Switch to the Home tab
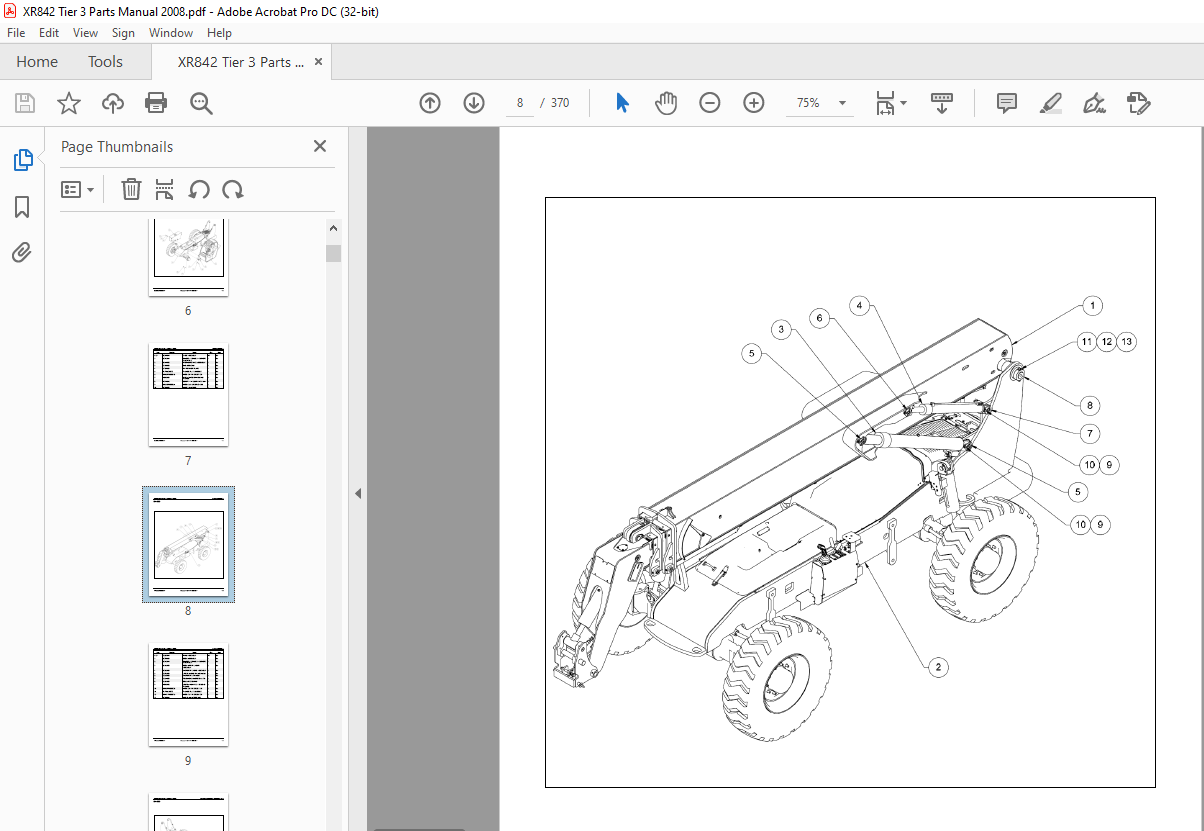The image size is (1204, 831). pos(37,62)
